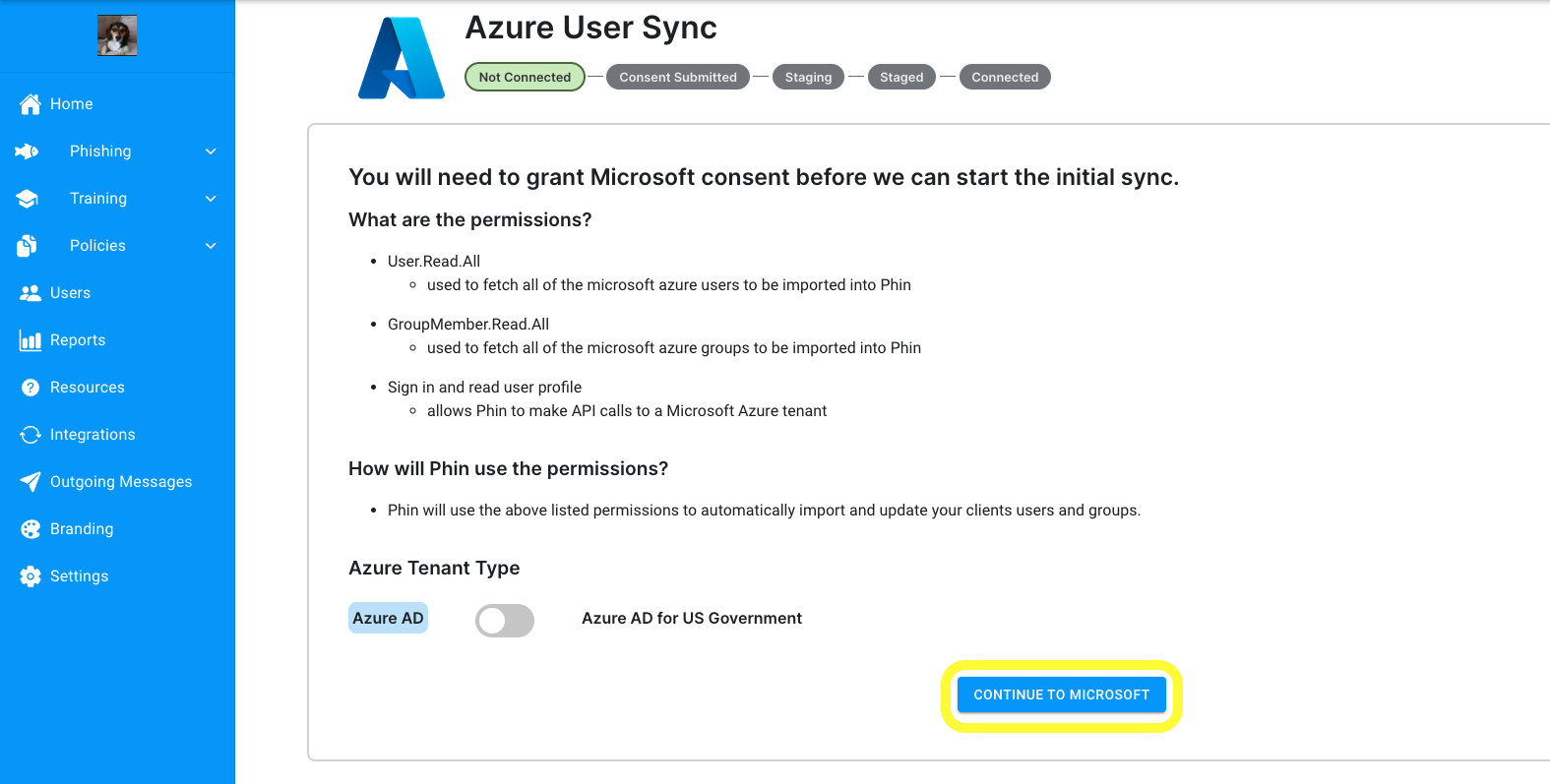1550x784 pixels.
Task: Click the Branding palette icon
Action: pos(31,529)
